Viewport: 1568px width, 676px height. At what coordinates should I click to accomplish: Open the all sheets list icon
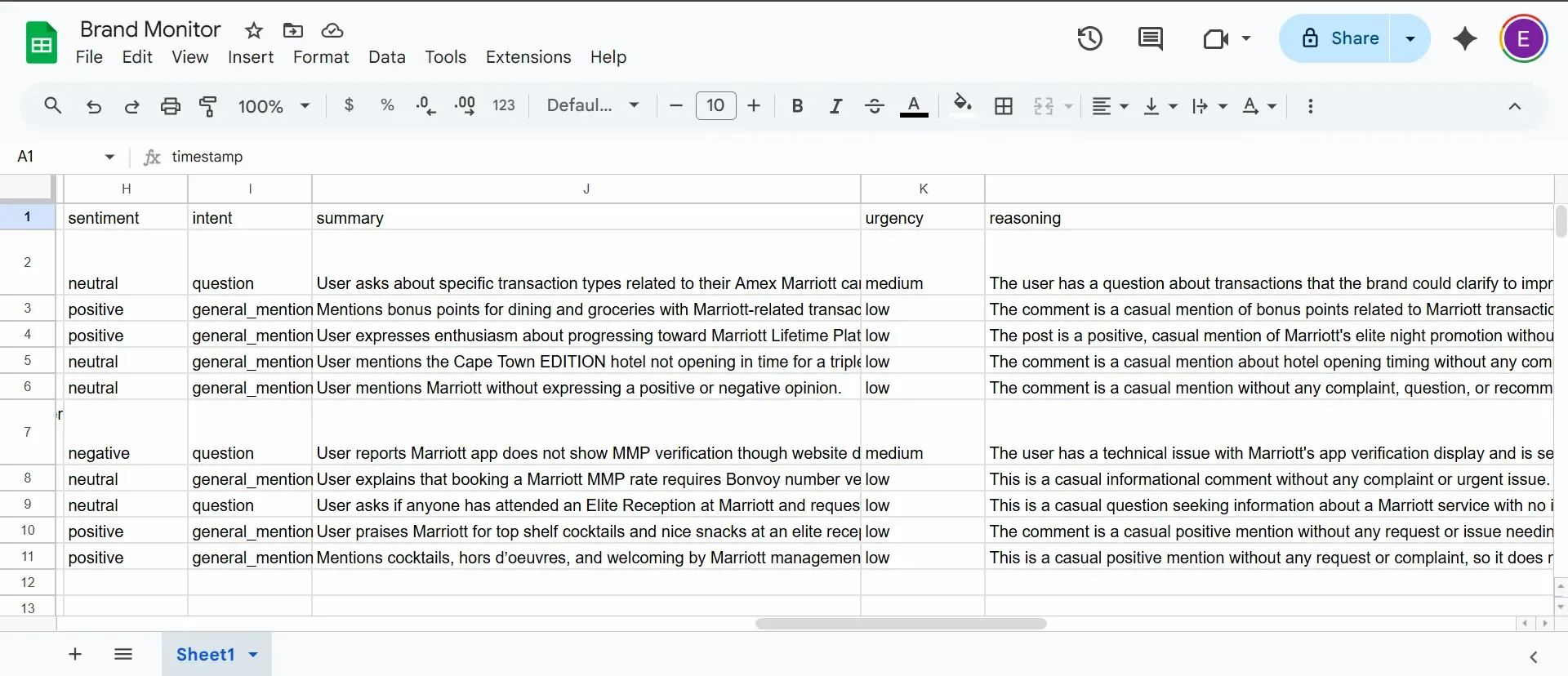[x=123, y=654]
